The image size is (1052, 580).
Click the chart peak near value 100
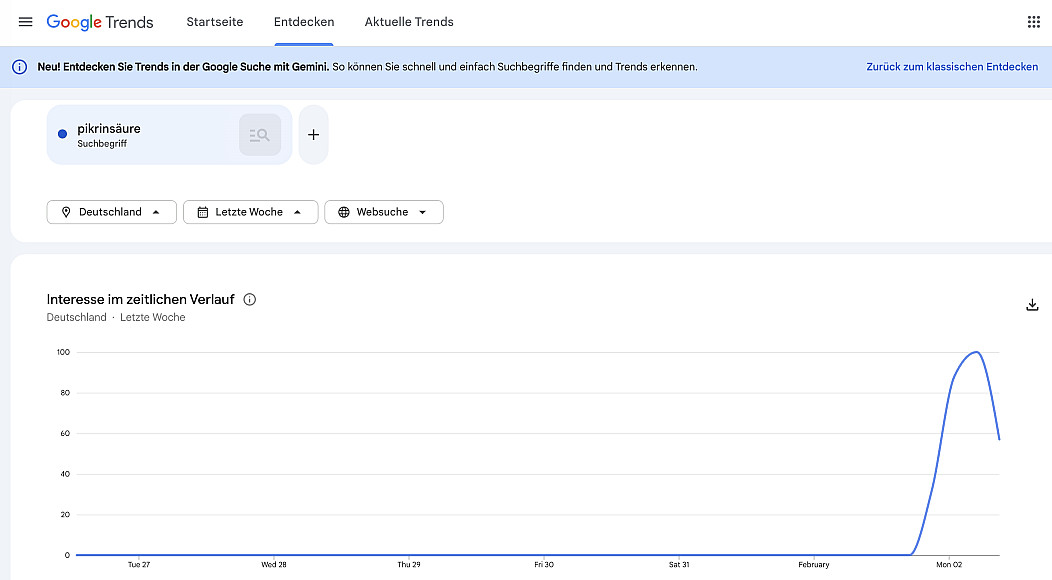pos(976,352)
